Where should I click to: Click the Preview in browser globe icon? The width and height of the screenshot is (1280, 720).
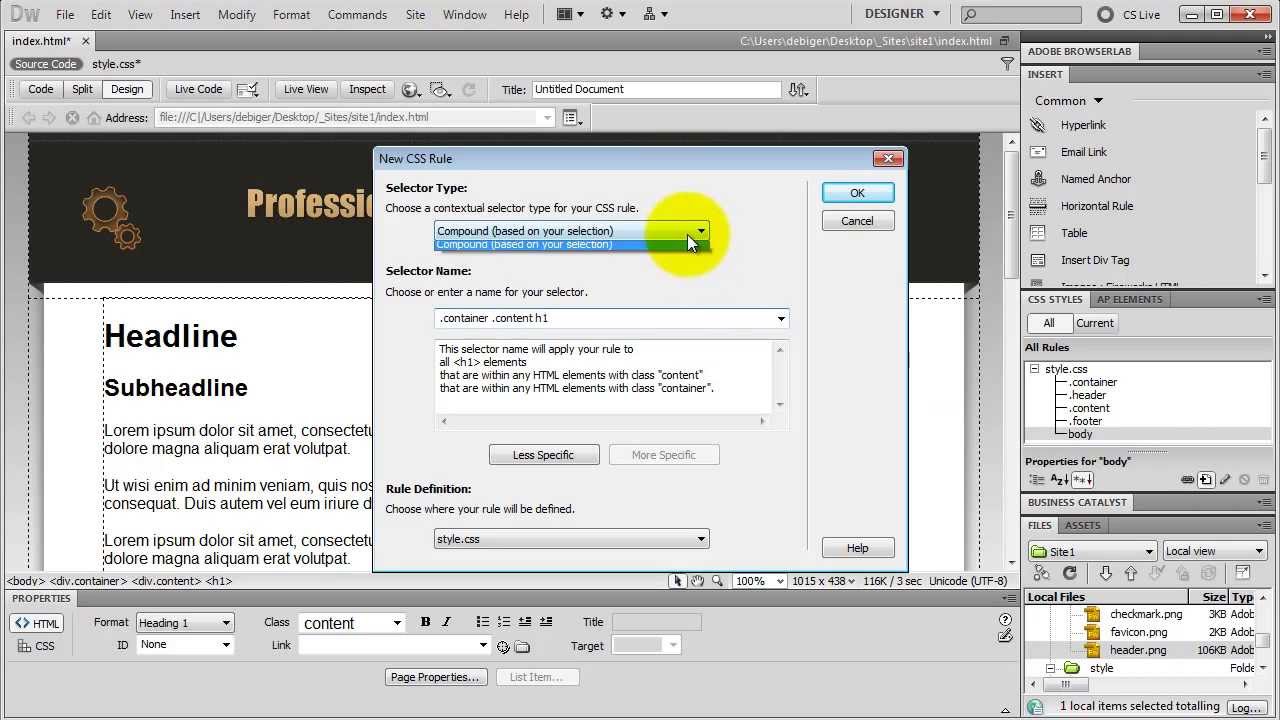410,89
